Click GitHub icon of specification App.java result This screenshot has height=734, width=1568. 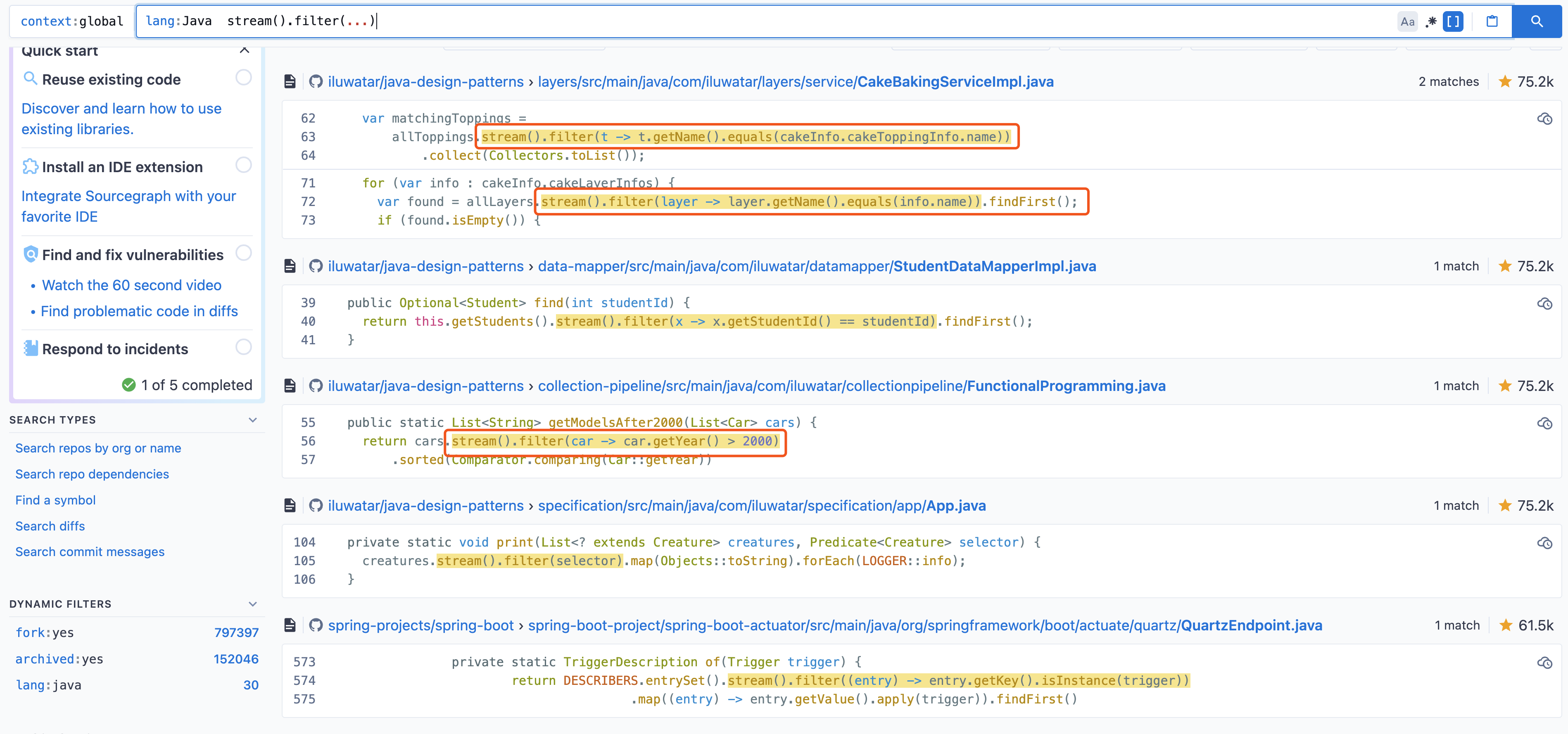coord(315,506)
